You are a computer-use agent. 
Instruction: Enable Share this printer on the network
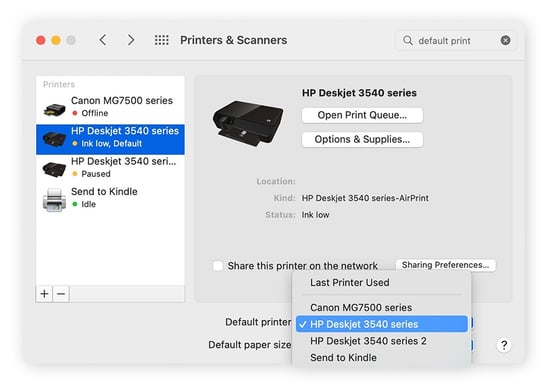tap(218, 265)
